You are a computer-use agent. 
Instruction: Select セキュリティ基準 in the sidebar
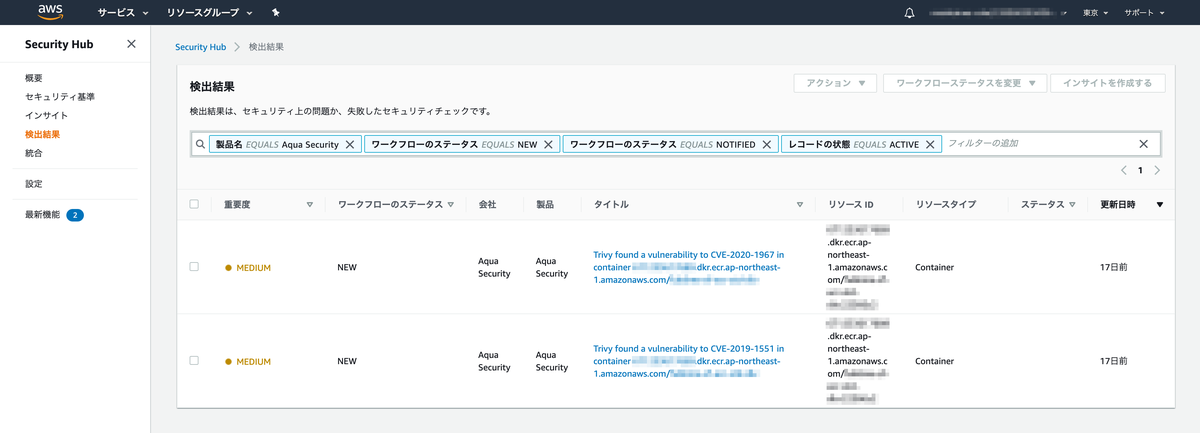pos(60,97)
